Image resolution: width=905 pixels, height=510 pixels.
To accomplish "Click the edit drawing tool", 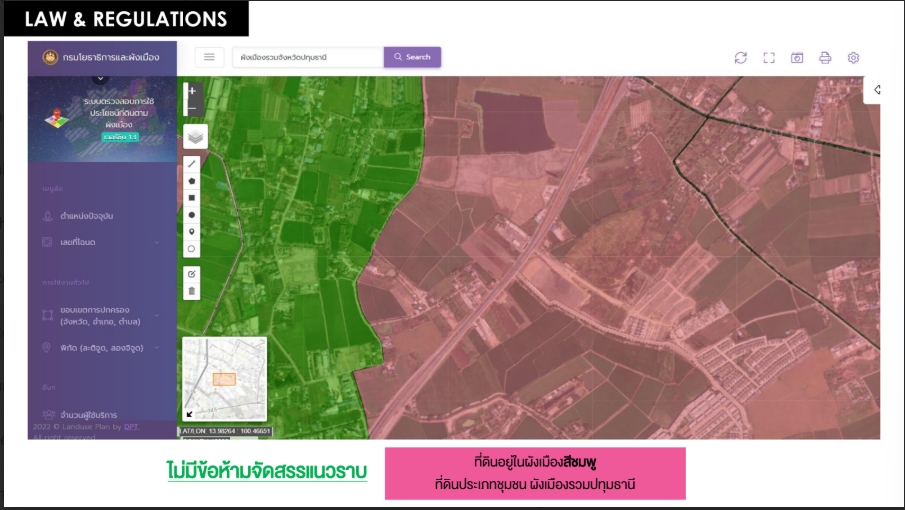I will tap(192, 273).
